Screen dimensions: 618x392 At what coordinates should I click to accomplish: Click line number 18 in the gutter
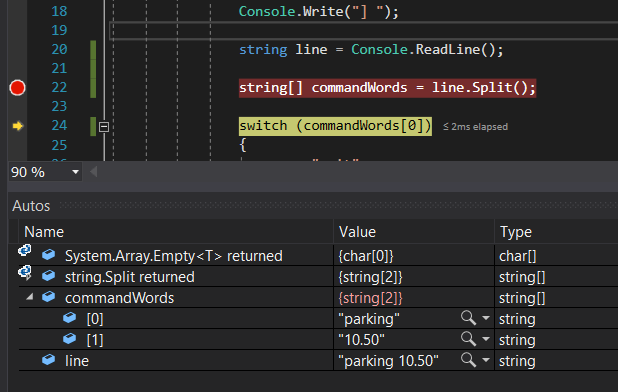[x=59, y=11]
